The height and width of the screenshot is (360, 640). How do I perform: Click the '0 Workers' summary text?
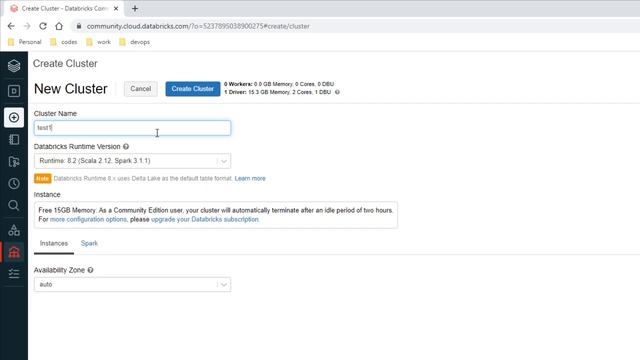tap(279, 84)
